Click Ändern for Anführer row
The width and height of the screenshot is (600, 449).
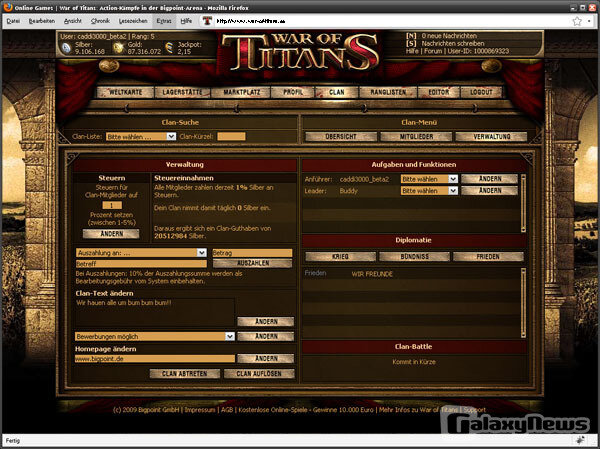tap(490, 179)
